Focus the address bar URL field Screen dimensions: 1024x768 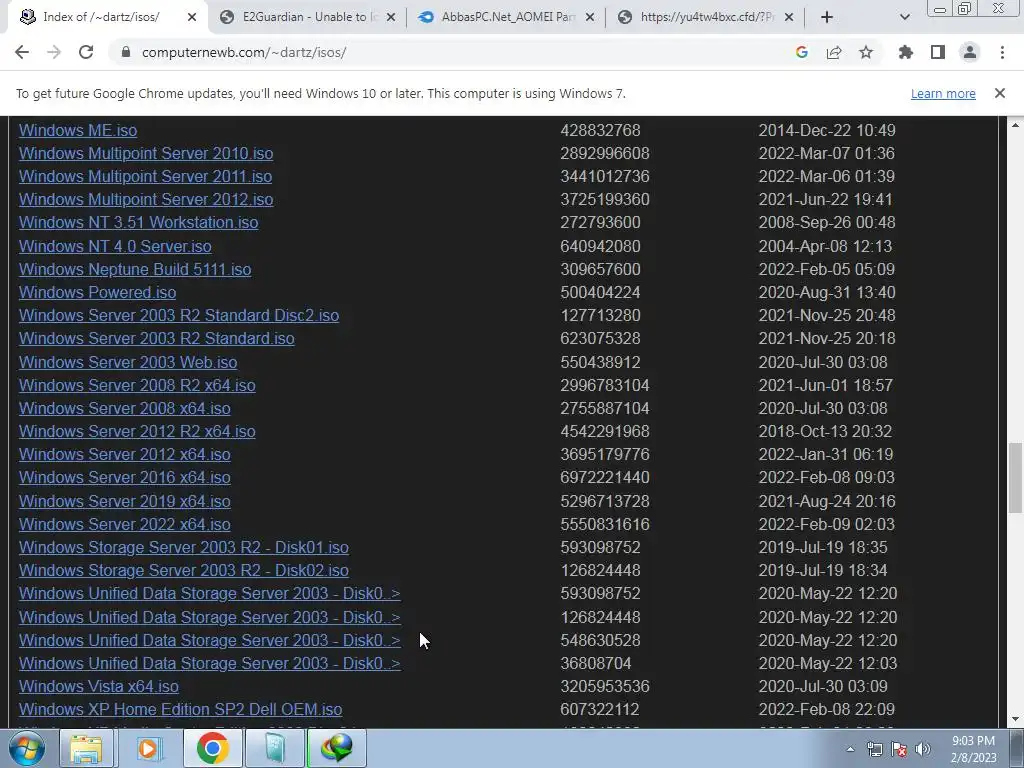click(457, 52)
